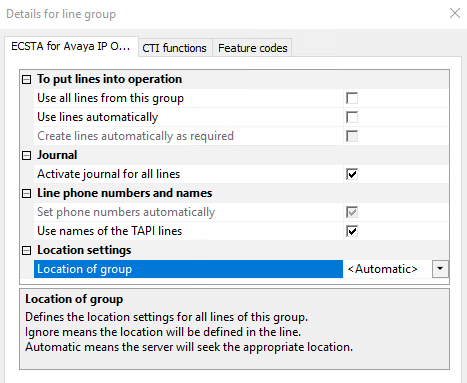Collapse the Journal section
Image resolution: width=467 pixels, height=383 pixels.
pyautogui.click(x=26, y=155)
